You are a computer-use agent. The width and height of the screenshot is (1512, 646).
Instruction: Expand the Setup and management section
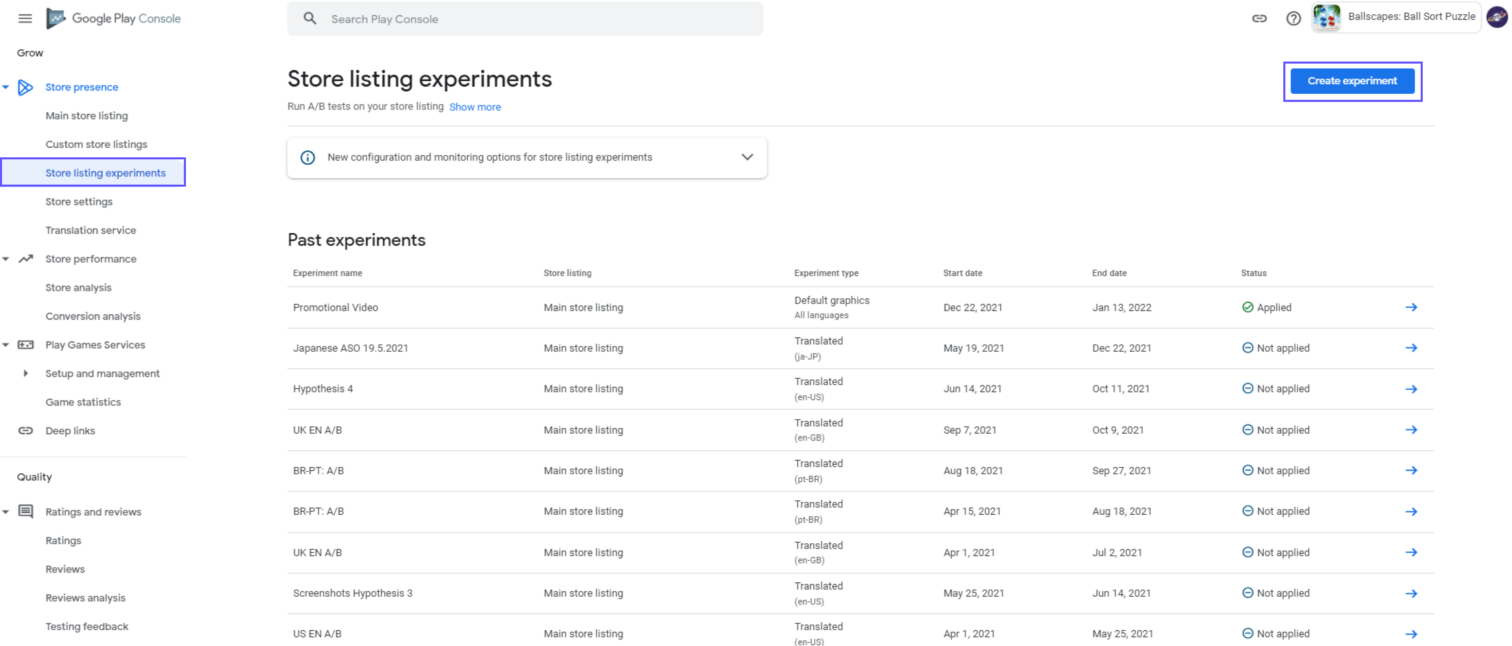point(25,373)
